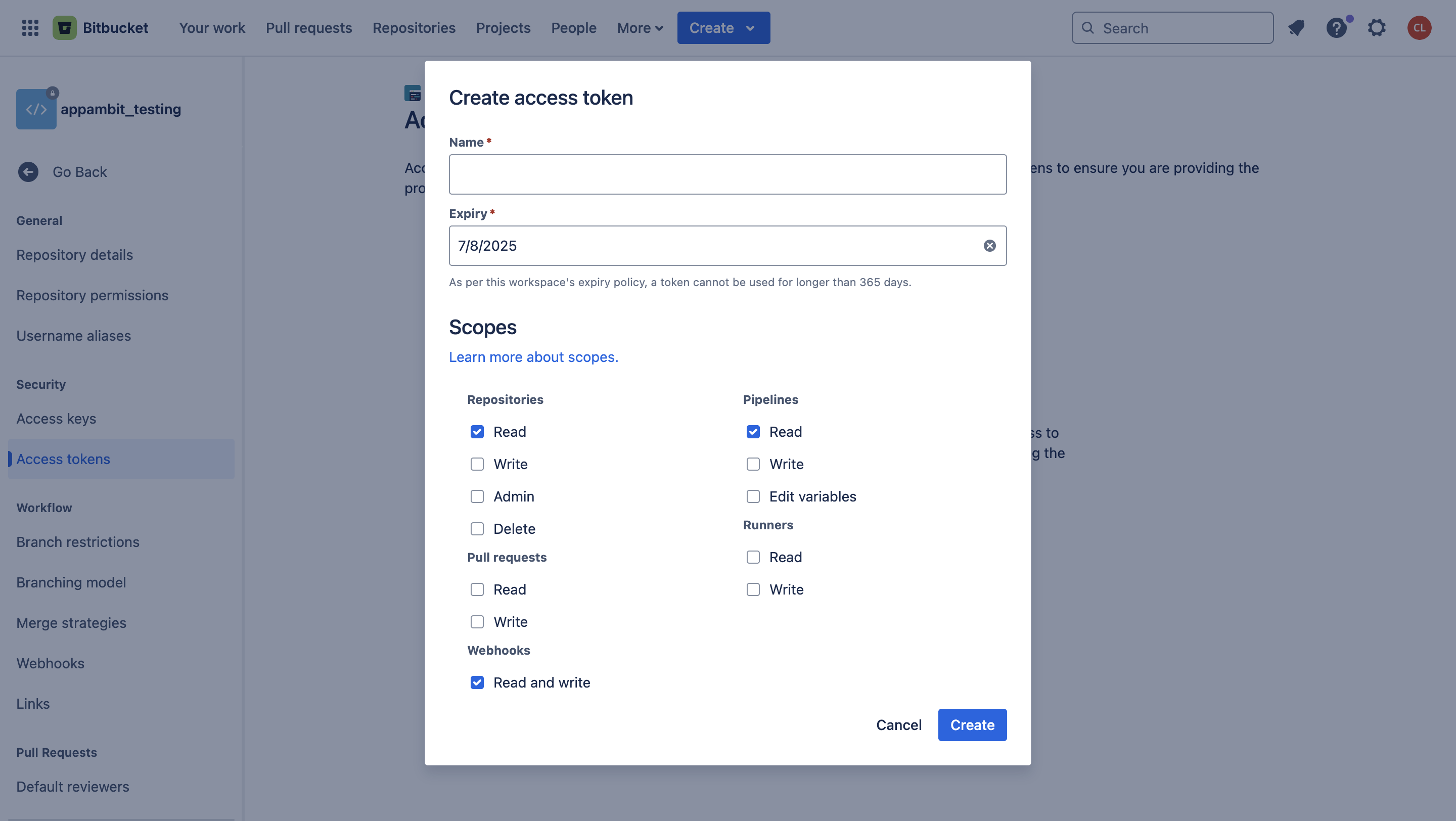Open Branch restrictions in the sidebar
This screenshot has width=1456, height=821.
click(x=78, y=542)
